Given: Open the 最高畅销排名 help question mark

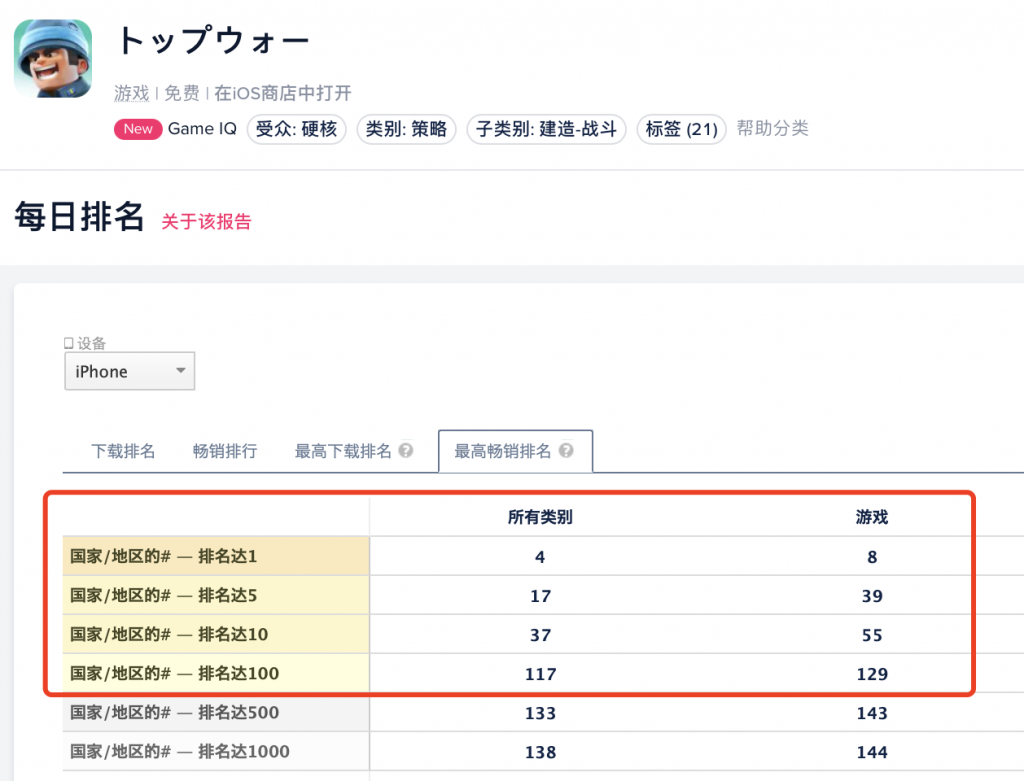Looking at the screenshot, I should (x=567, y=450).
